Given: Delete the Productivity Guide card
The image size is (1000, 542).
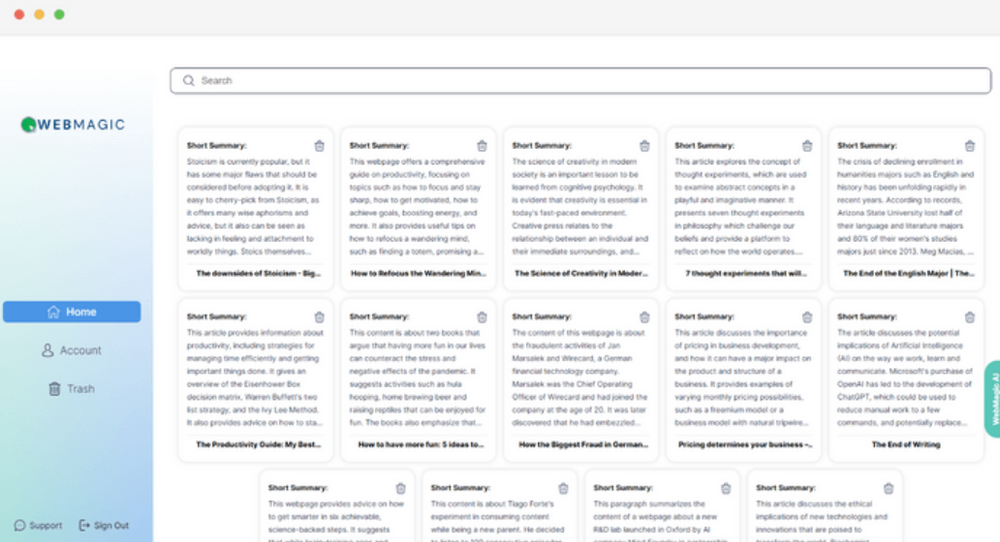Looking at the screenshot, I should (319, 317).
